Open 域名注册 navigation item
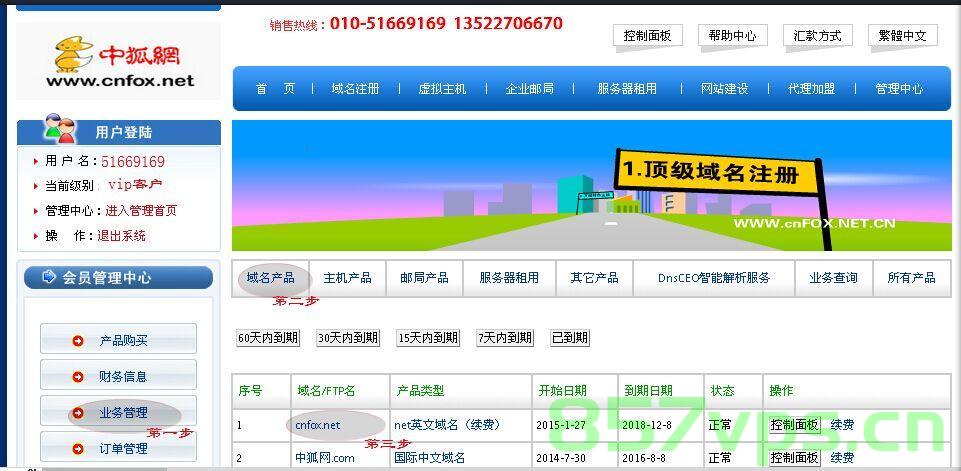The width and height of the screenshot is (961, 471). pos(355,89)
